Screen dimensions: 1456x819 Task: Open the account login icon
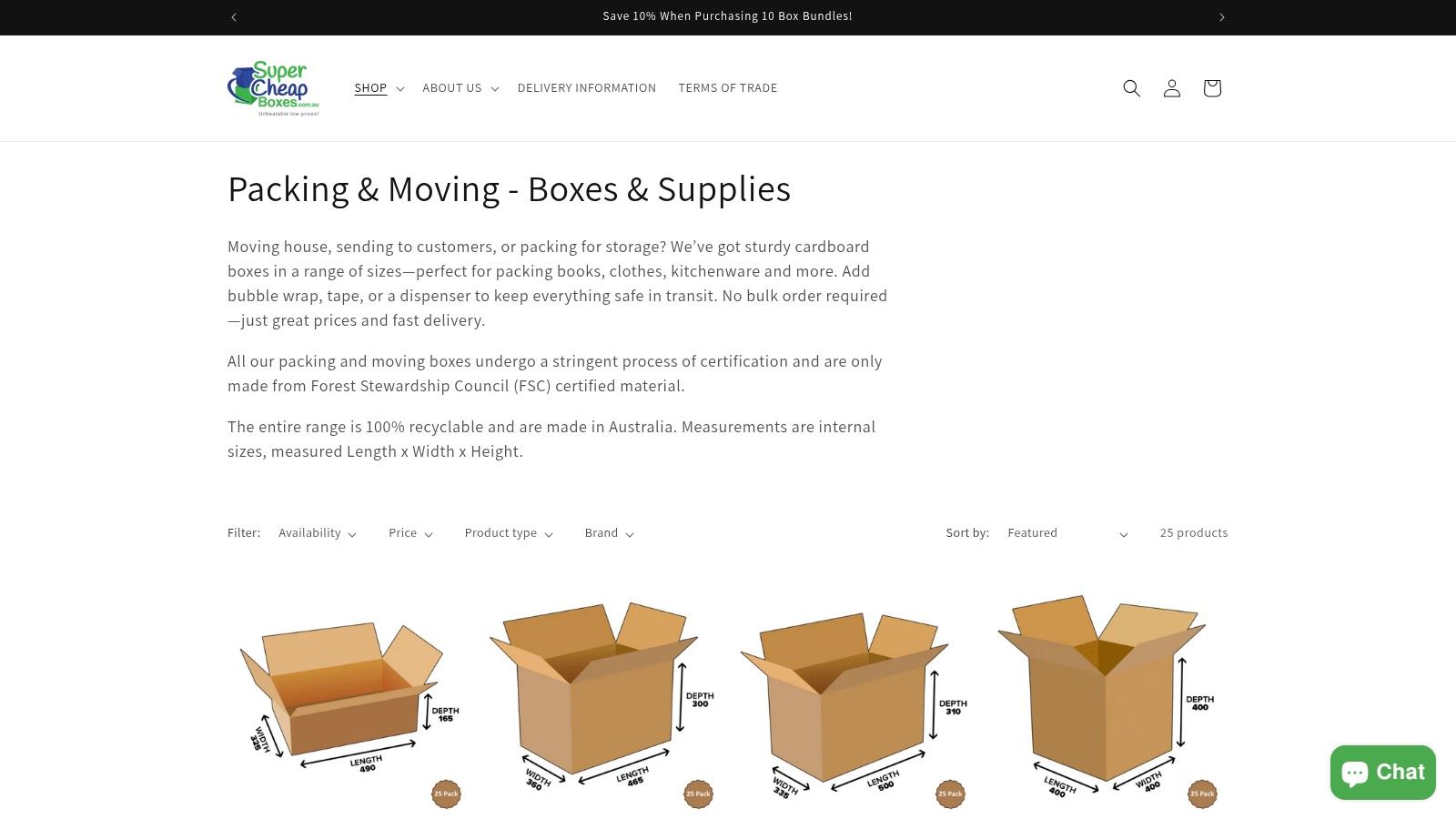(x=1172, y=88)
